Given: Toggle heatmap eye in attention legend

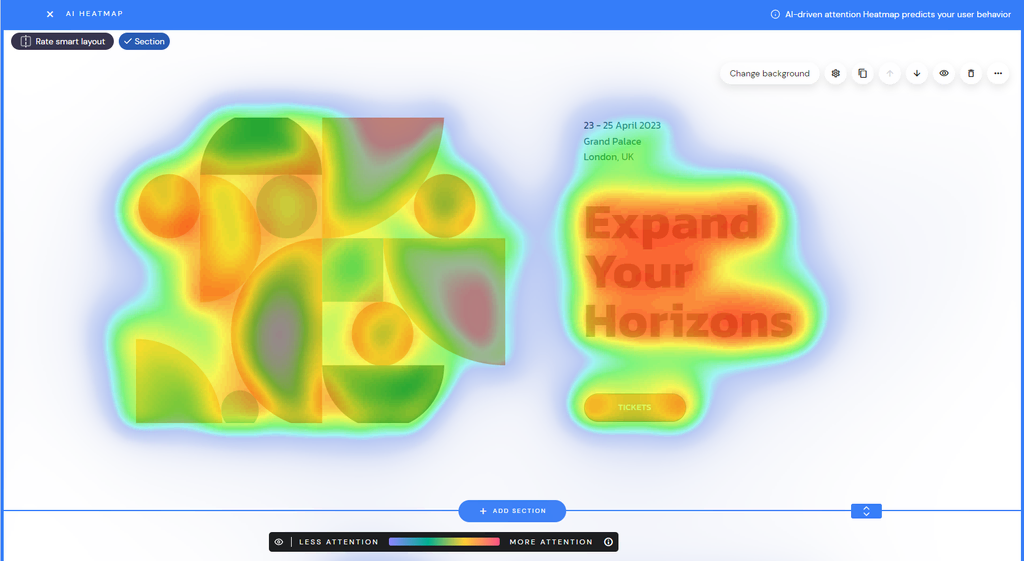Looking at the screenshot, I should 279,542.
